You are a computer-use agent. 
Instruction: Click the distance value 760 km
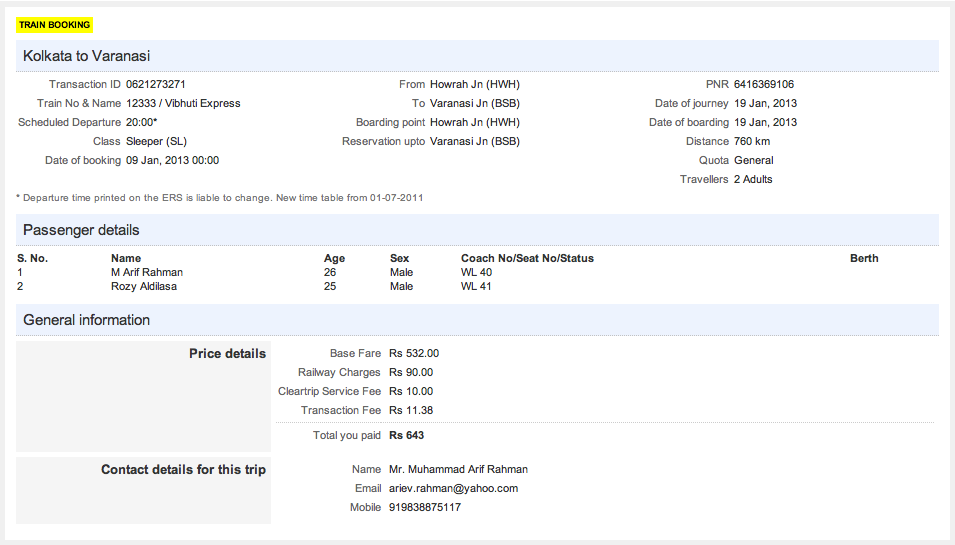coord(751,142)
